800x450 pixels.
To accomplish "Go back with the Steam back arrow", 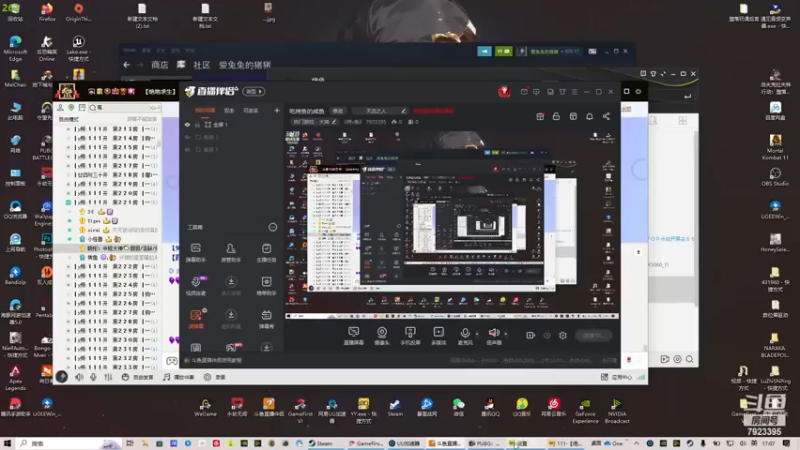I will (x=127, y=65).
